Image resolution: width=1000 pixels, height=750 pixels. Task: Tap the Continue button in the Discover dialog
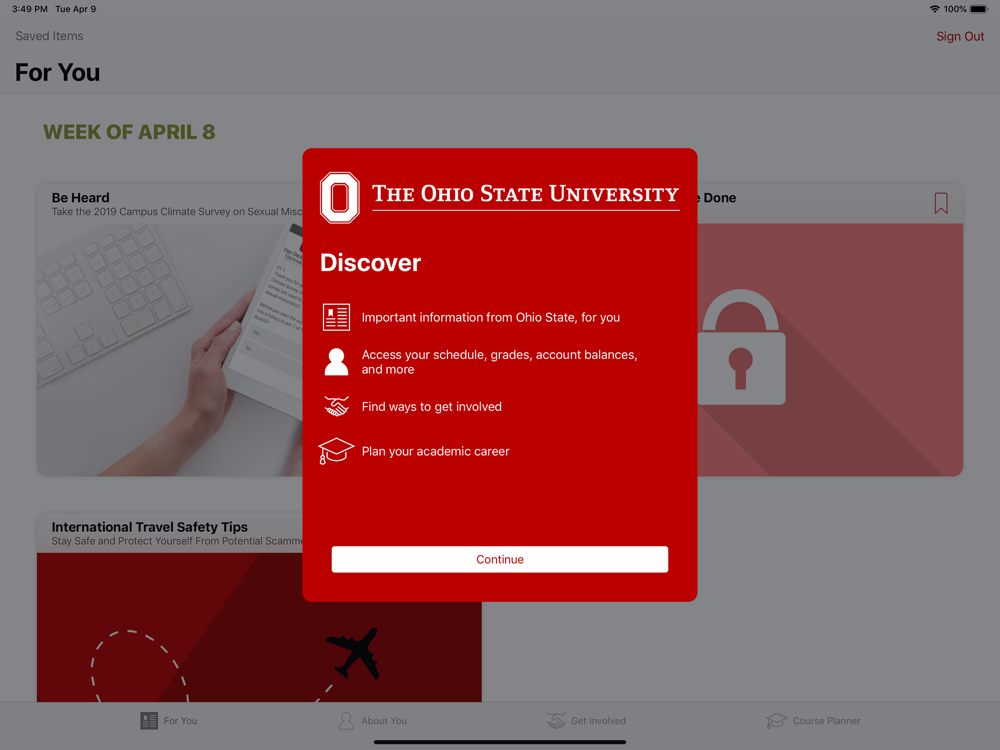(499, 559)
